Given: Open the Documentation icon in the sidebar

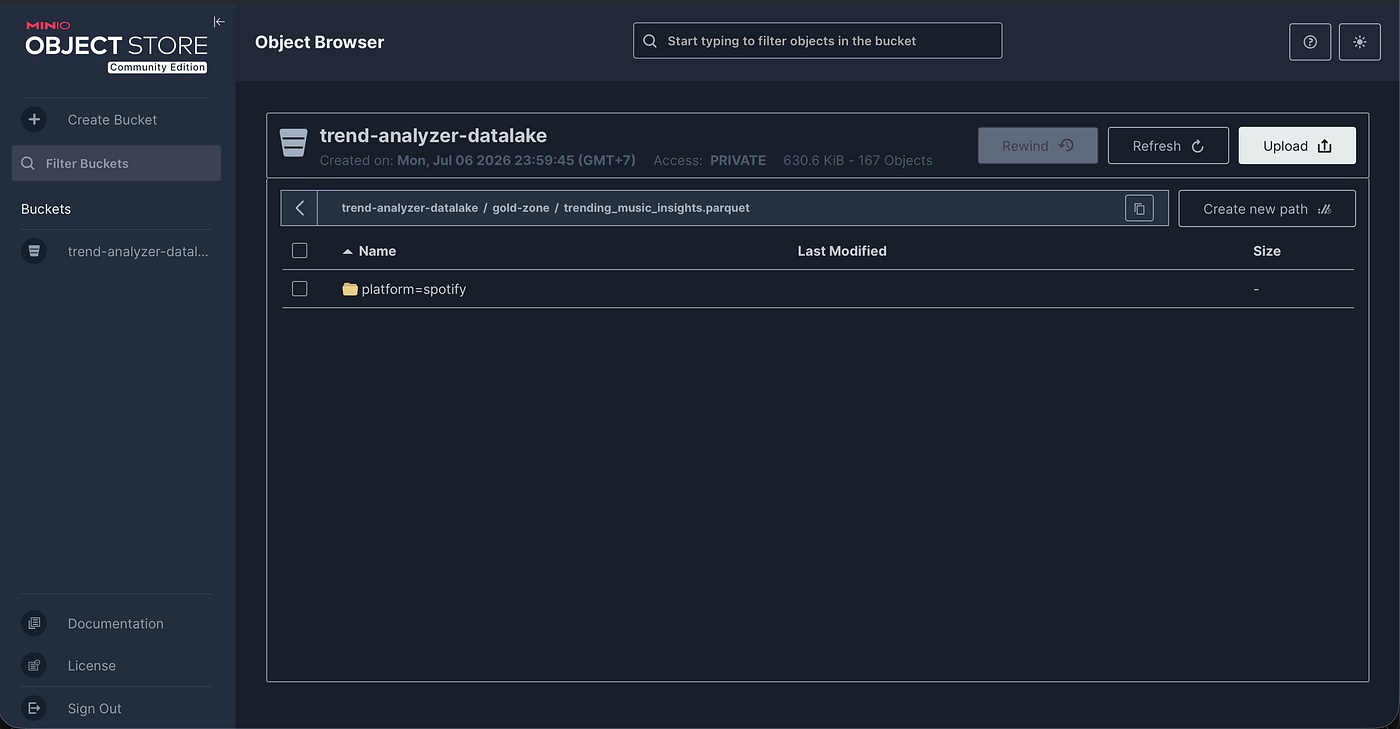Looking at the screenshot, I should (34, 623).
